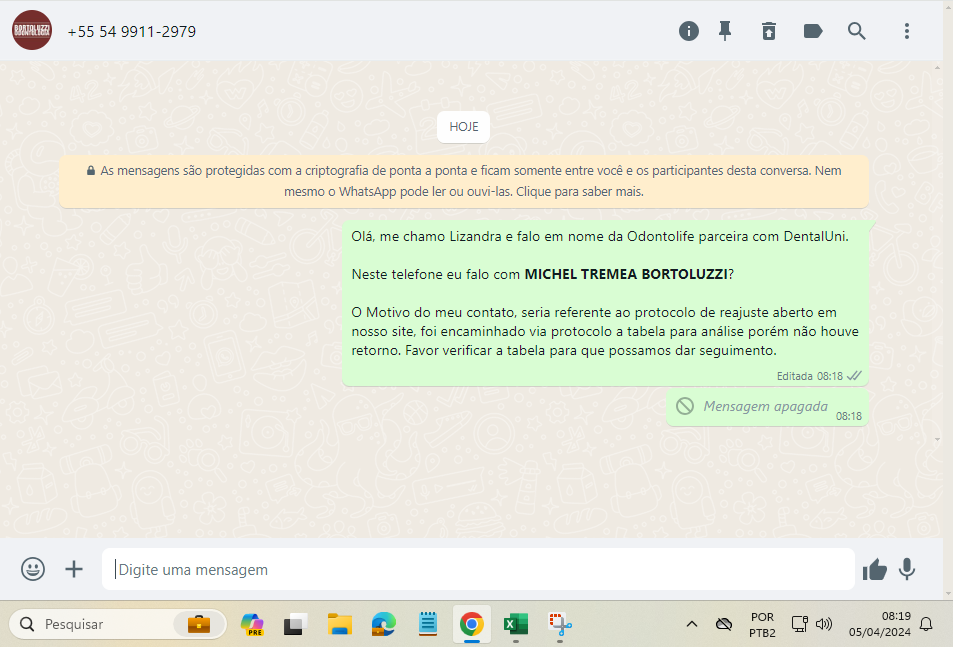The width and height of the screenshot is (953, 647).
Task: Open the contact info icon
Action: point(689,31)
